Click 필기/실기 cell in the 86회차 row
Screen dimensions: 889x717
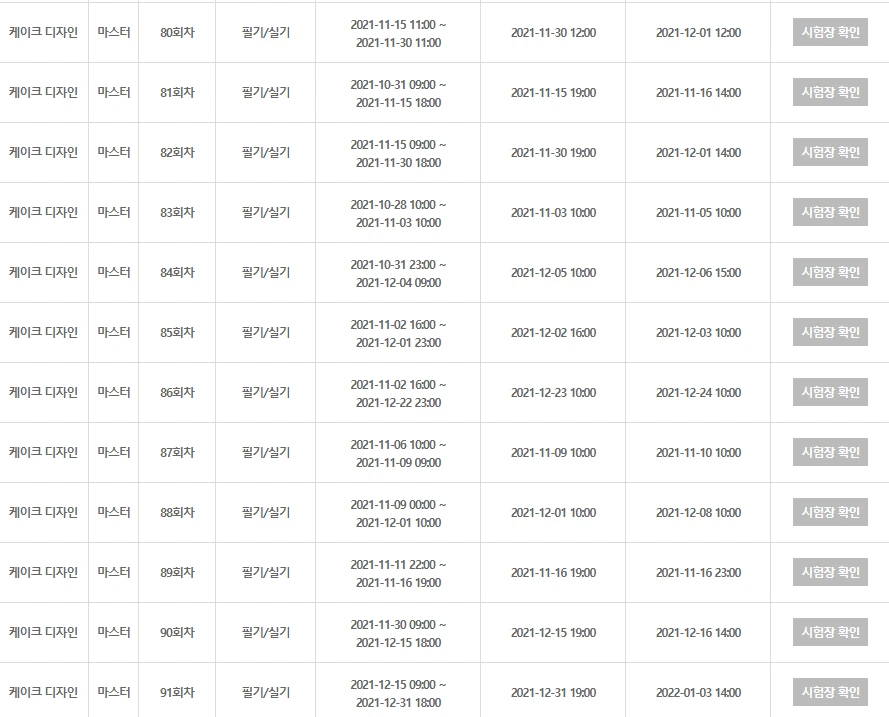(265, 393)
